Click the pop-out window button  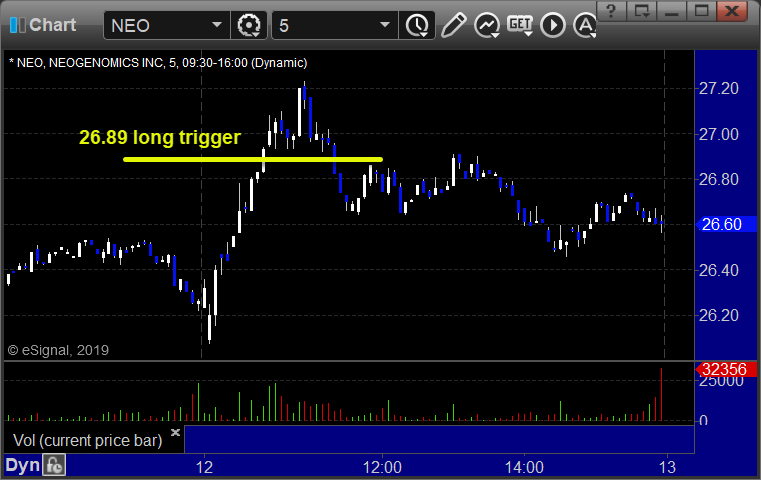pos(641,11)
